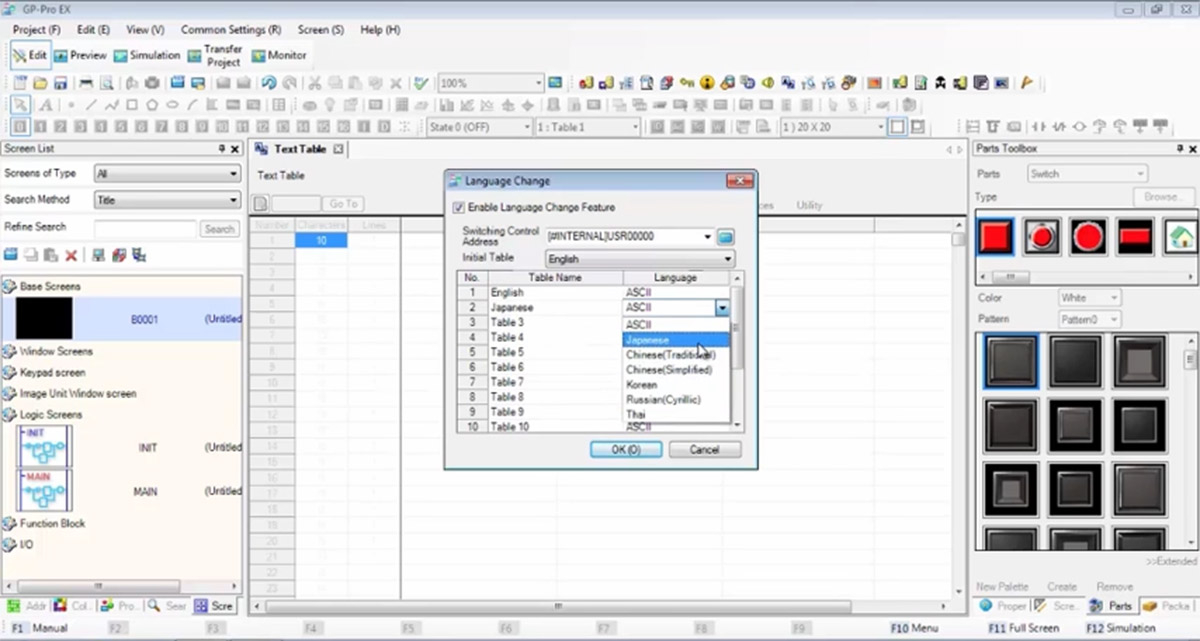Open the Screen menu
The height and width of the screenshot is (641, 1200).
(321, 30)
